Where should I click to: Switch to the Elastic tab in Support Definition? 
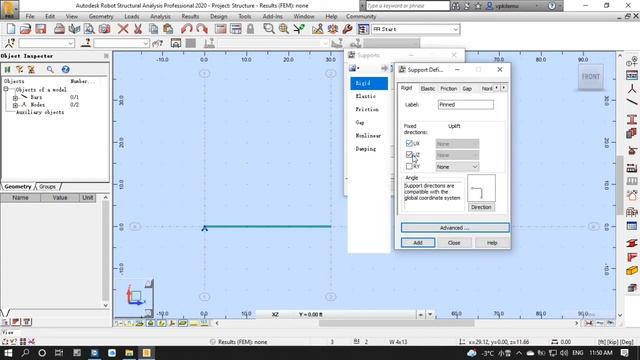[427, 89]
